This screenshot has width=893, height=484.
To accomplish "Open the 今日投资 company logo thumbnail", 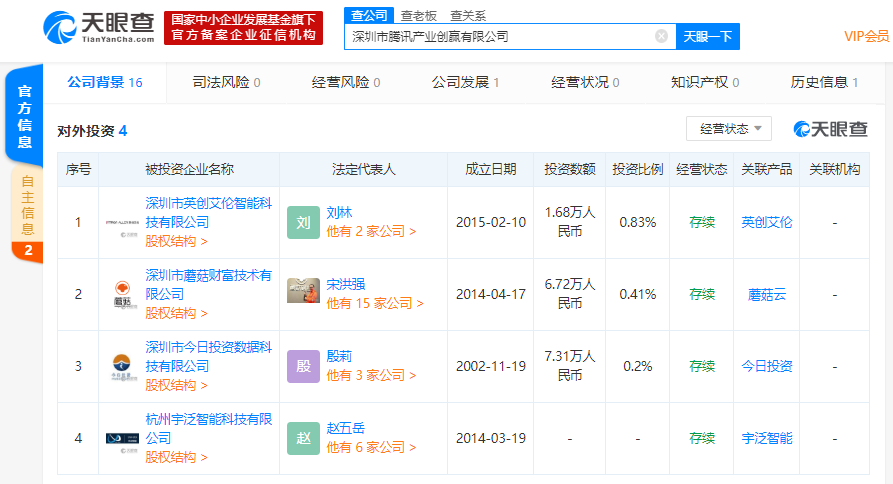I will [x=122, y=367].
